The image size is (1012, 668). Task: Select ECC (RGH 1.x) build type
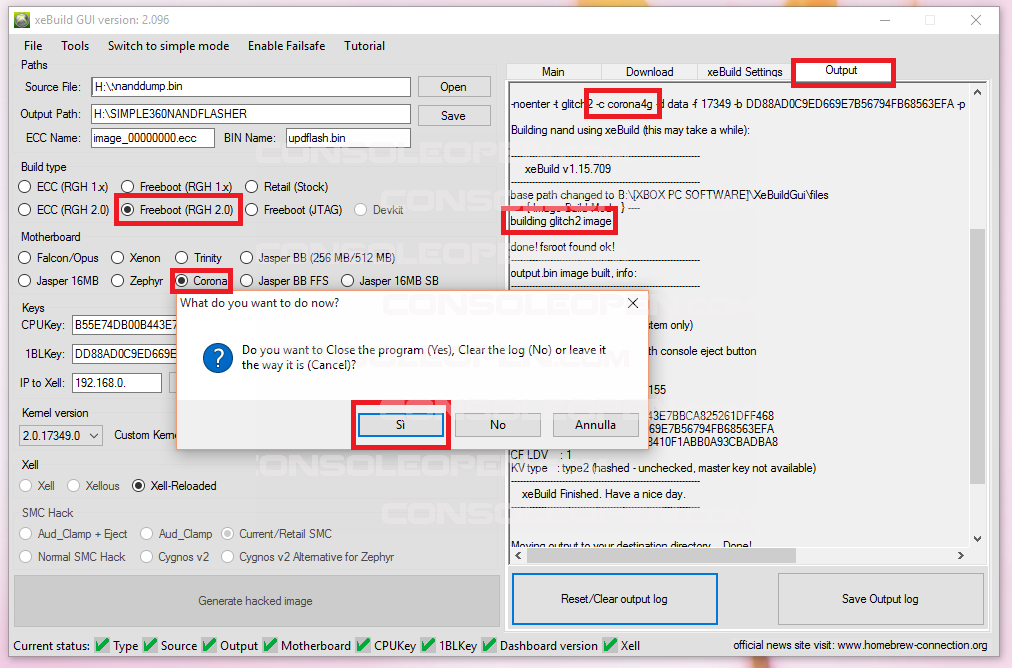25,187
